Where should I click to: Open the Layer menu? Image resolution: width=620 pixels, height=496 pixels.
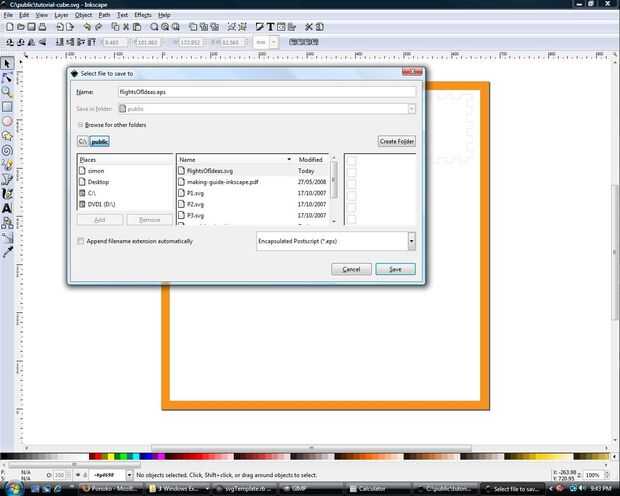point(61,15)
